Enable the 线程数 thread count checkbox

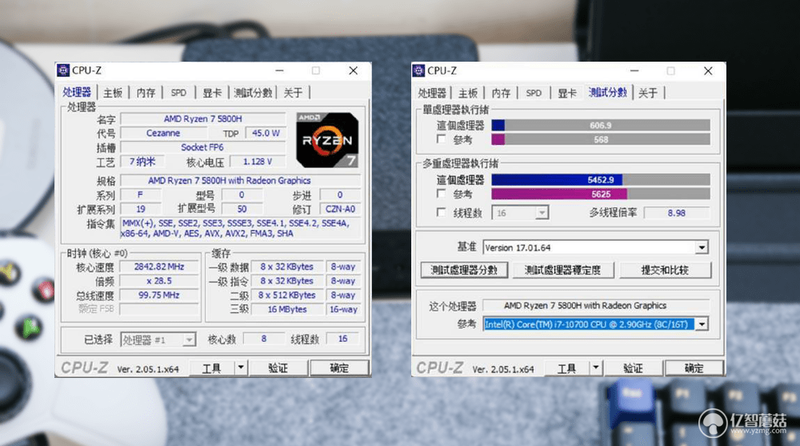(x=441, y=212)
